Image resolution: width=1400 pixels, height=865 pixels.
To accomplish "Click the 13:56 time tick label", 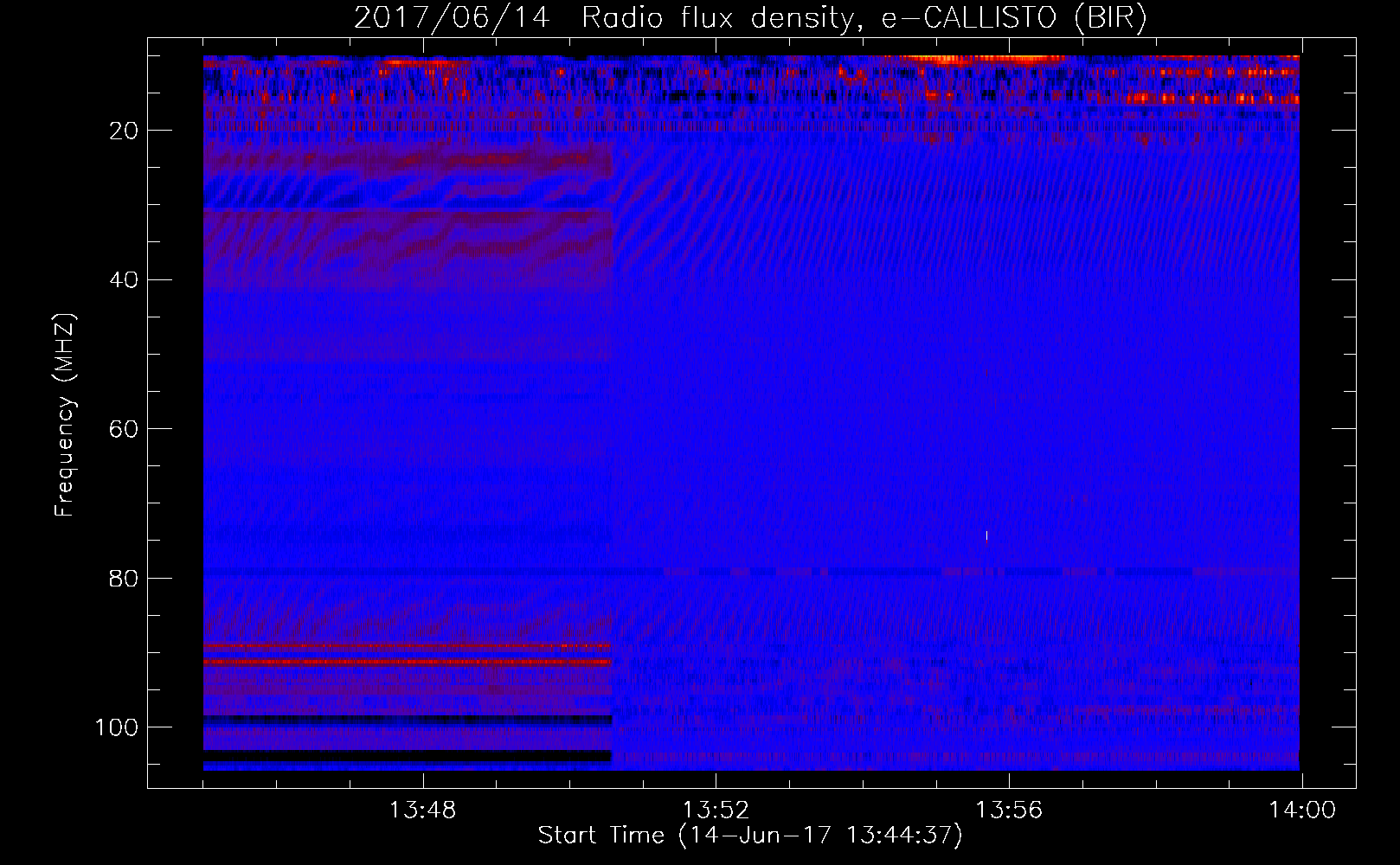I will click(x=1009, y=811).
